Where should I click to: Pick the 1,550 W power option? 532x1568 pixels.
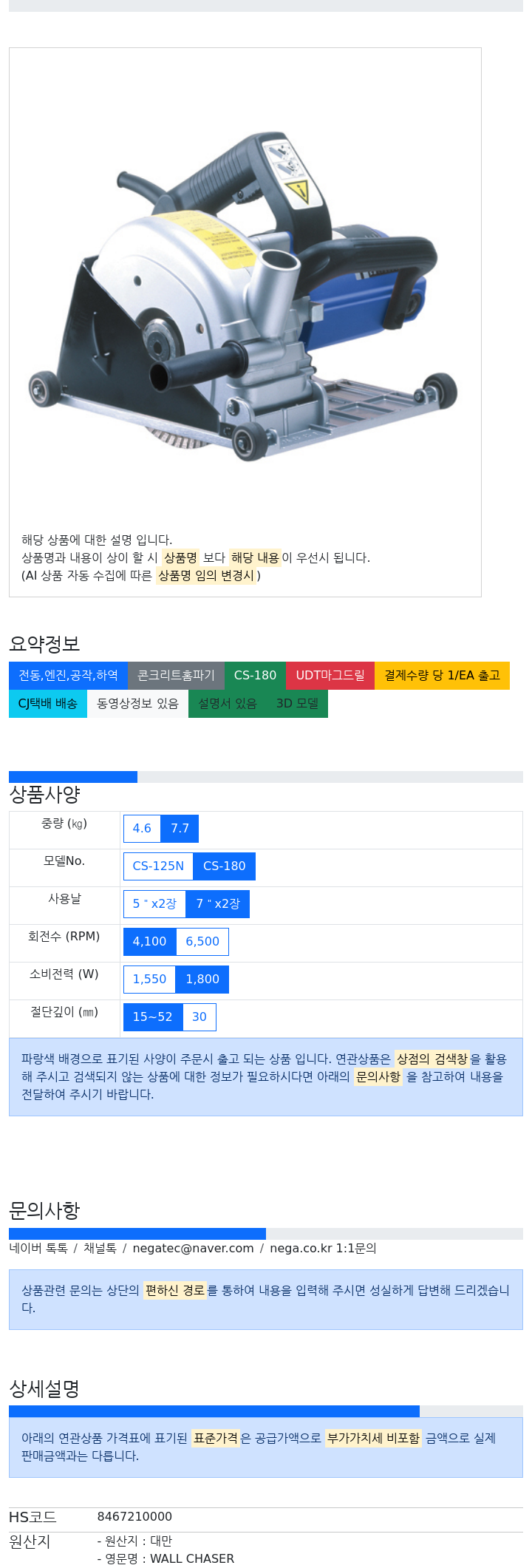149,980
